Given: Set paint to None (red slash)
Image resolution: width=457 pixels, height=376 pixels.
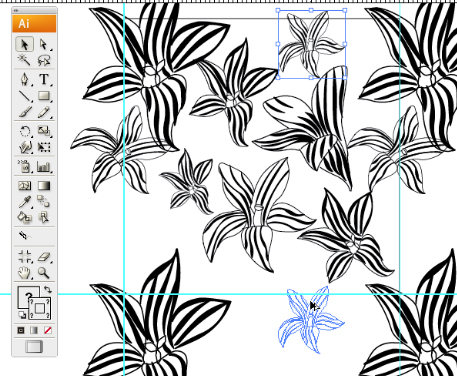Looking at the screenshot, I should 48,330.
